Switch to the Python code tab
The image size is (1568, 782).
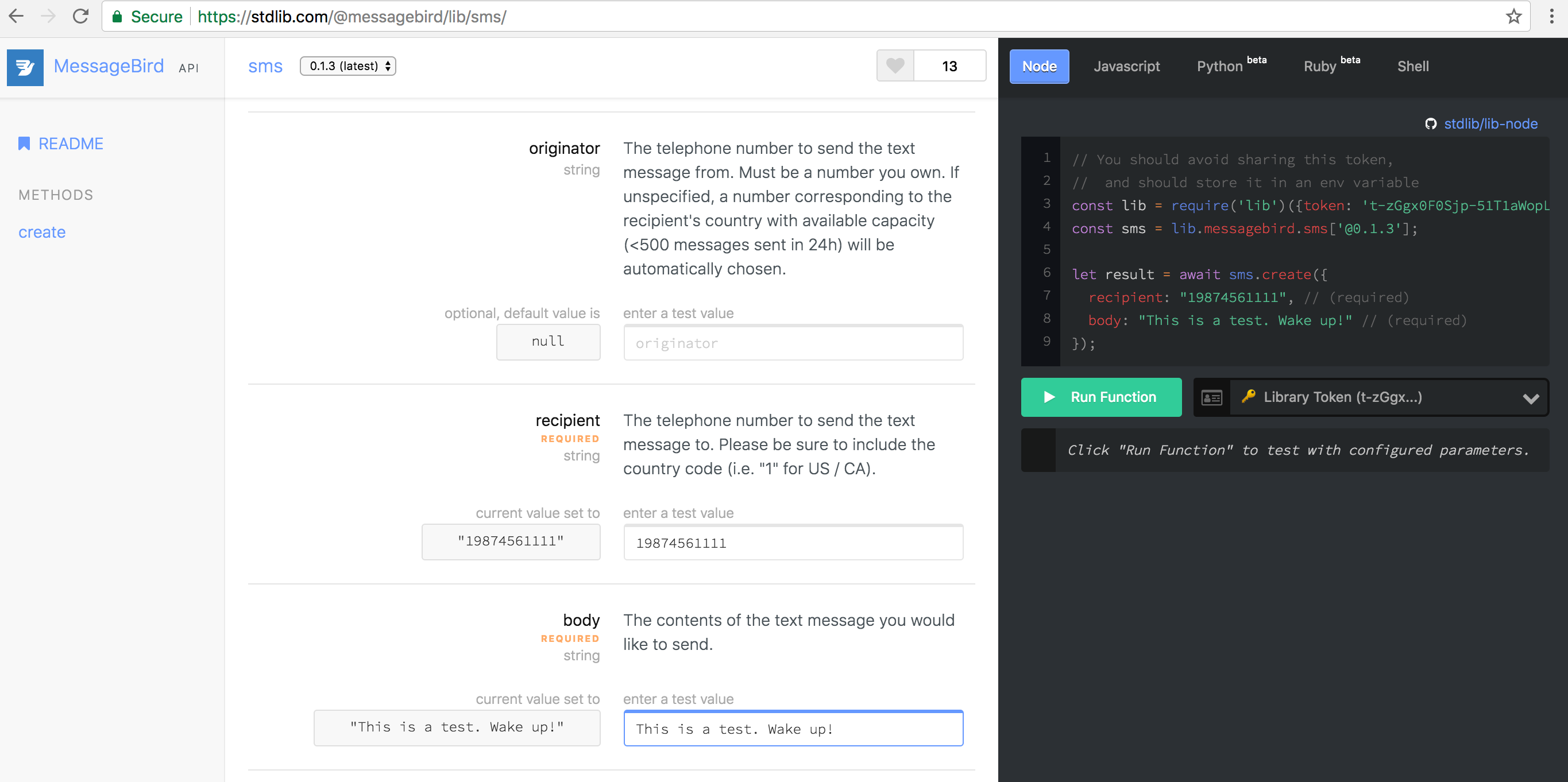[x=1219, y=67]
